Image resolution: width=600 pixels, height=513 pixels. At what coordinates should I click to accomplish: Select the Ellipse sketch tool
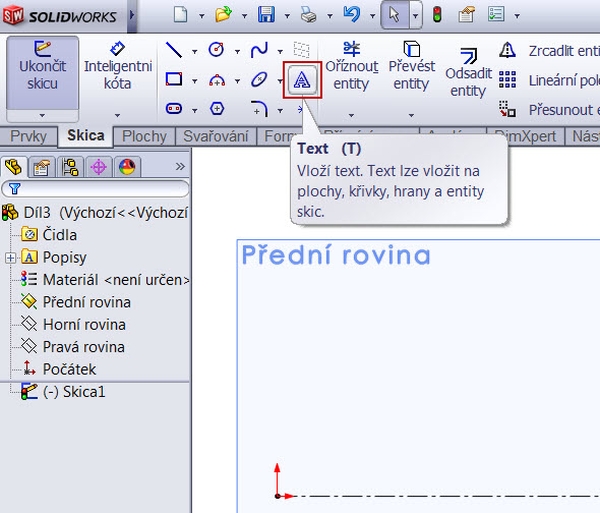pyautogui.click(x=259, y=80)
